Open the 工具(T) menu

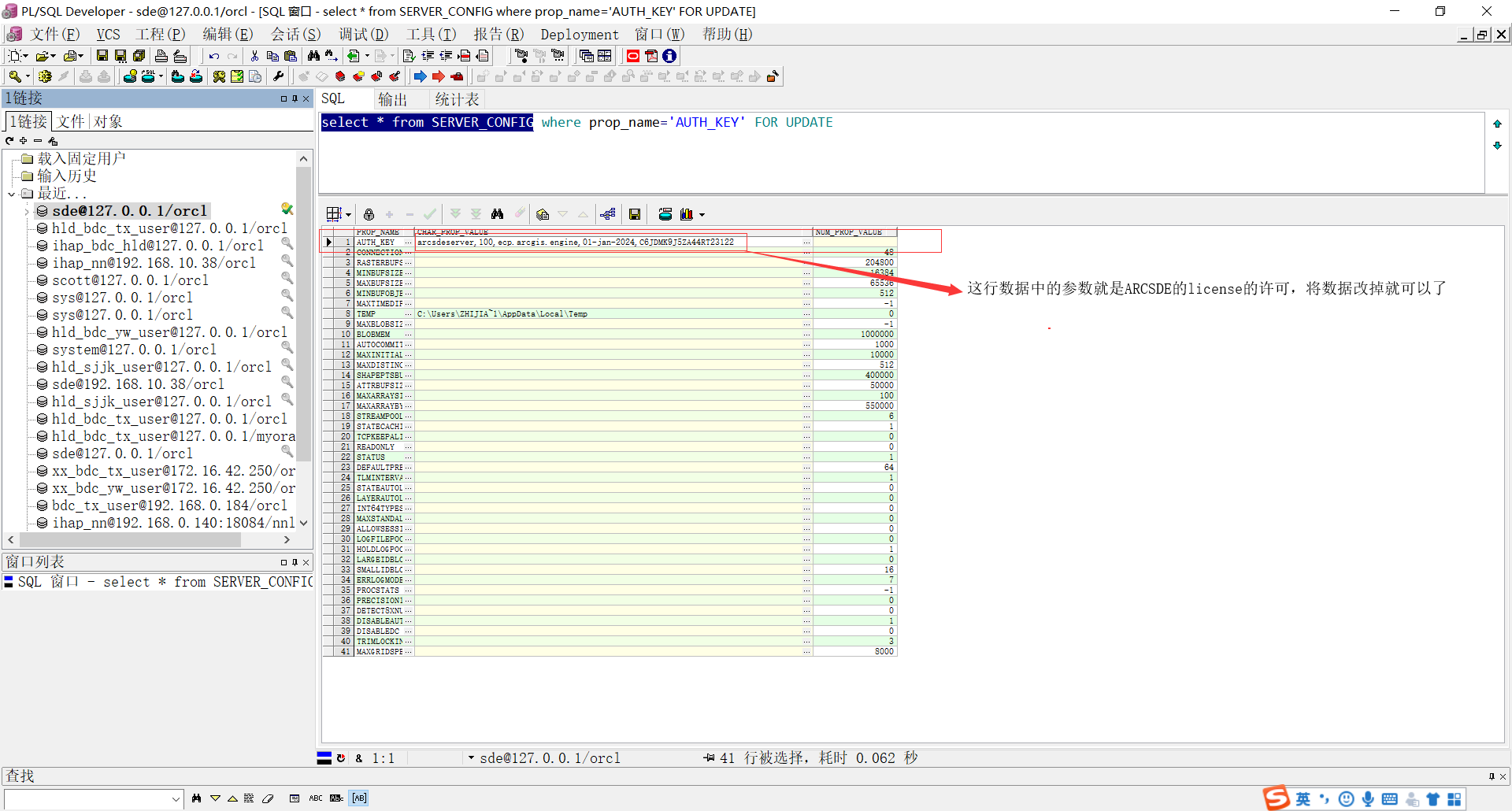431,35
